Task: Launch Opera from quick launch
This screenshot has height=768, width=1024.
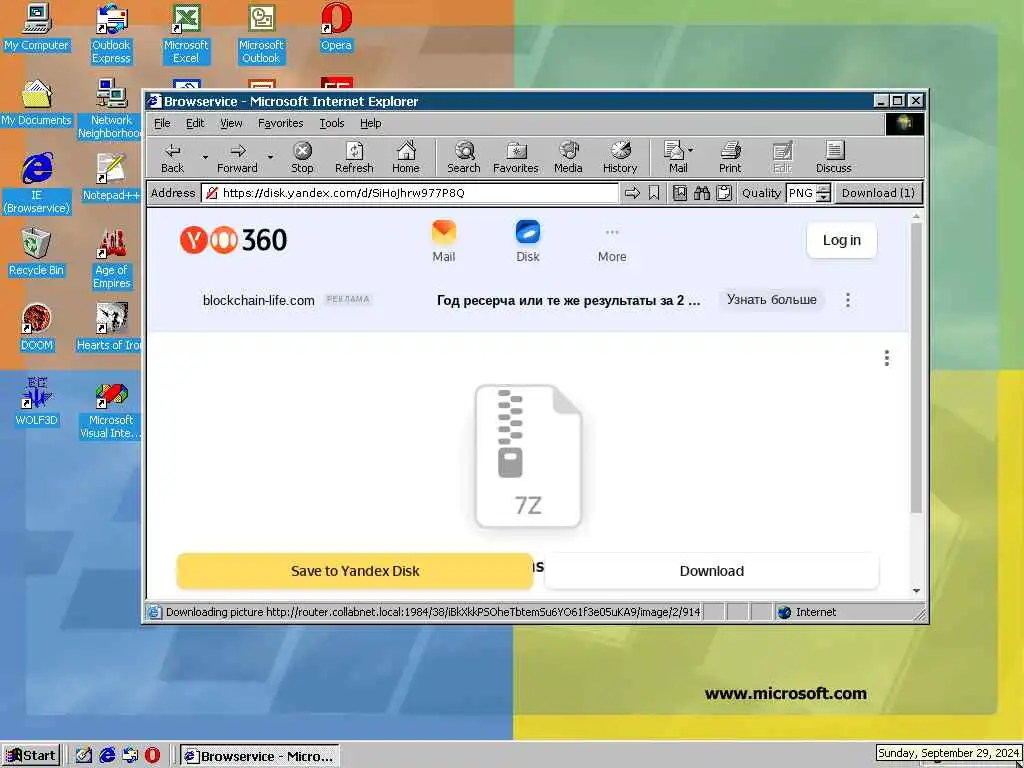Action: tap(152, 756)
